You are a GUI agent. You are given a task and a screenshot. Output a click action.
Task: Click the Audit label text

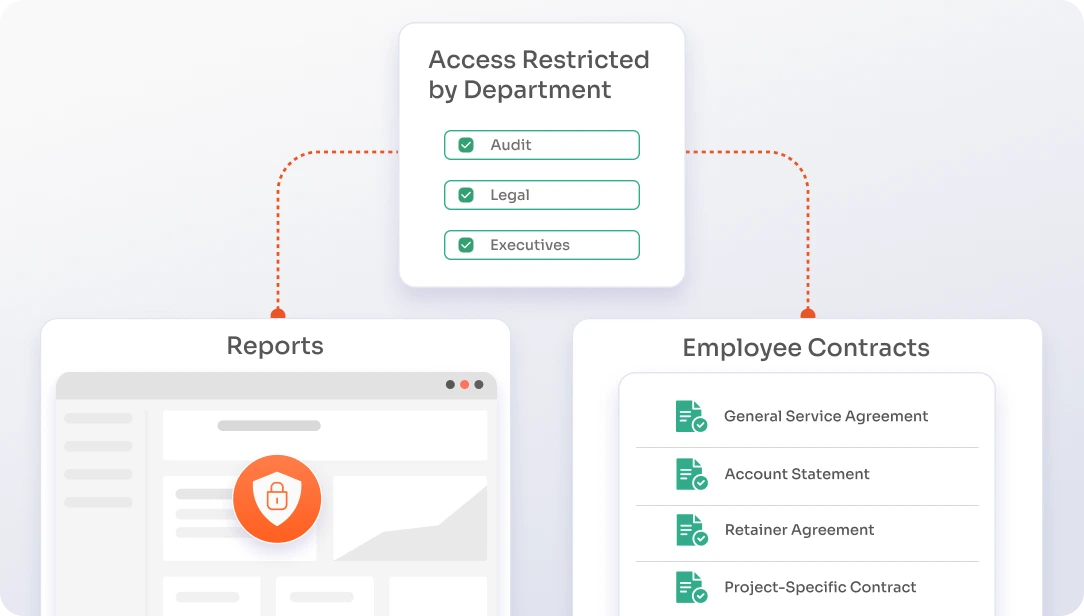coord(511,145)
